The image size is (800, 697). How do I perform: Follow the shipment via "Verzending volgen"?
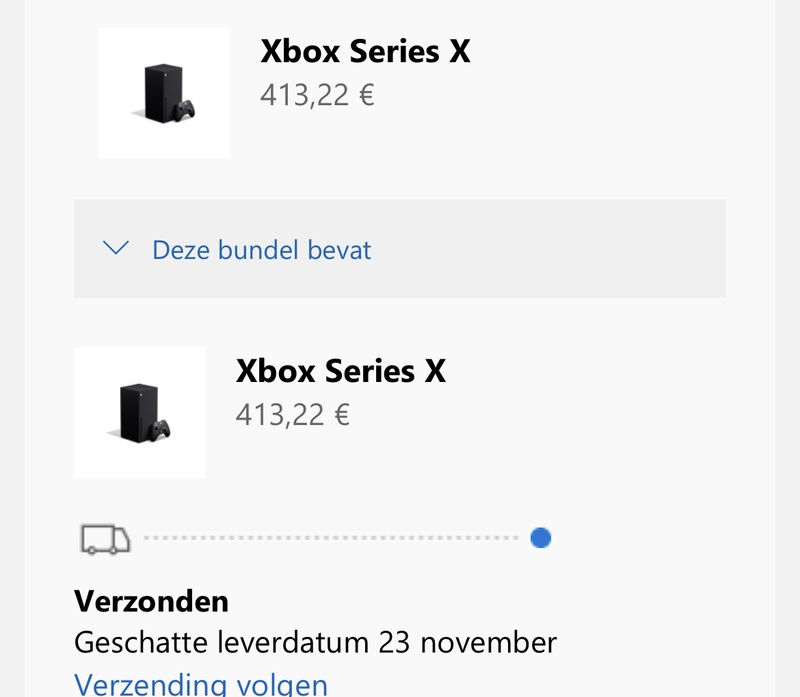[201, 684]
